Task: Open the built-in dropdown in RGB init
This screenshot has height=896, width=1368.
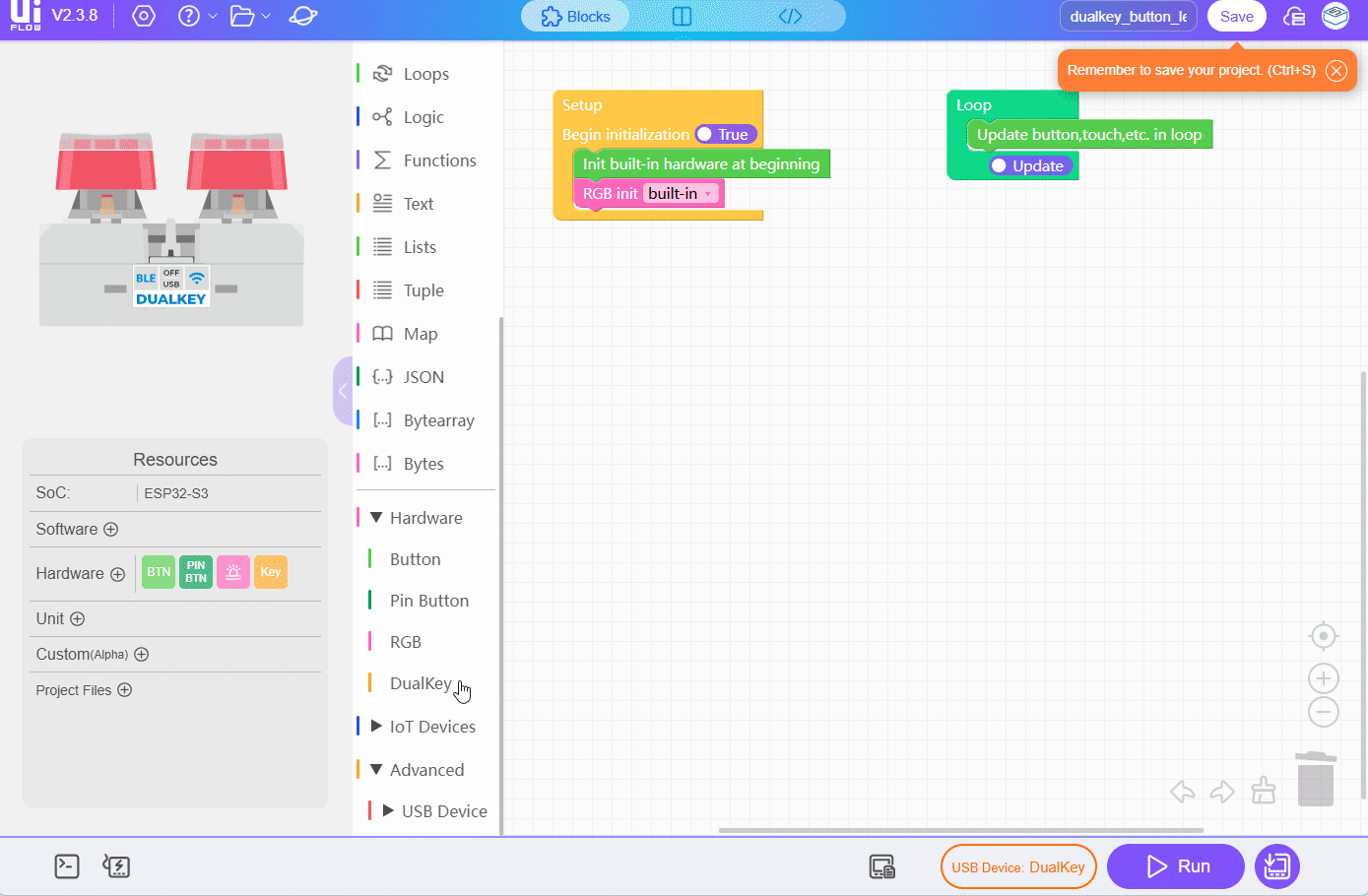Action: [708, 194]
